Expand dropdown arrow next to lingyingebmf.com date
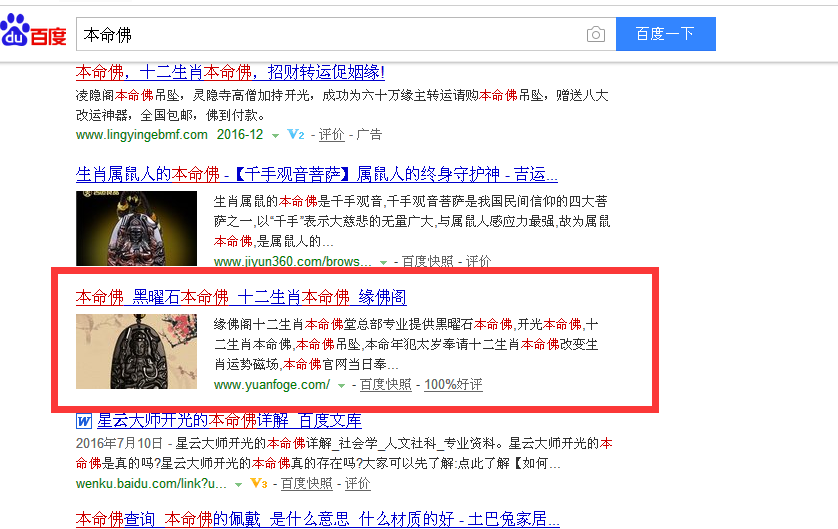The height and width of the screenshot is (529, 838). 275,136
